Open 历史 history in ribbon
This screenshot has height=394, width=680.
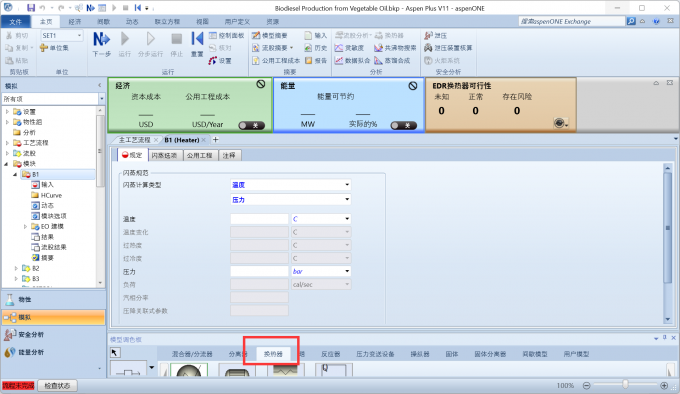click(316, 48)
